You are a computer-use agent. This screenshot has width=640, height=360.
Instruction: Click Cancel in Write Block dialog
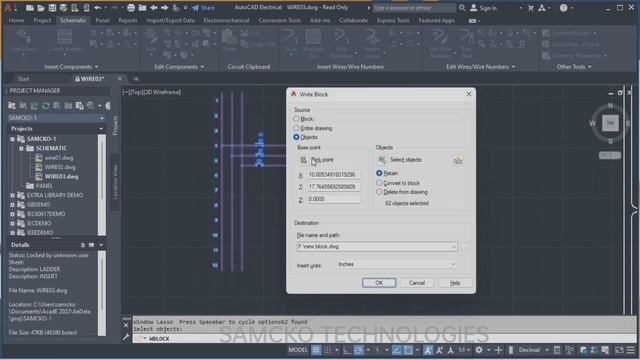(x=417, y=283)
